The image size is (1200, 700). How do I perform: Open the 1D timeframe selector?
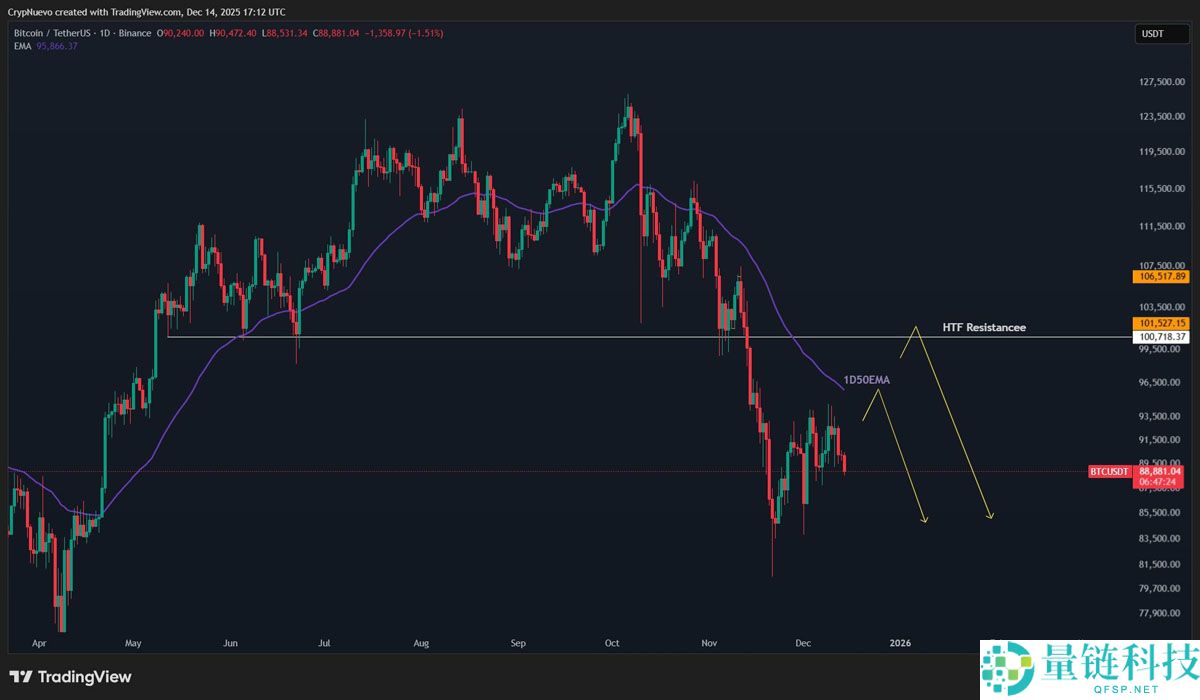click(x=103, y=32)
